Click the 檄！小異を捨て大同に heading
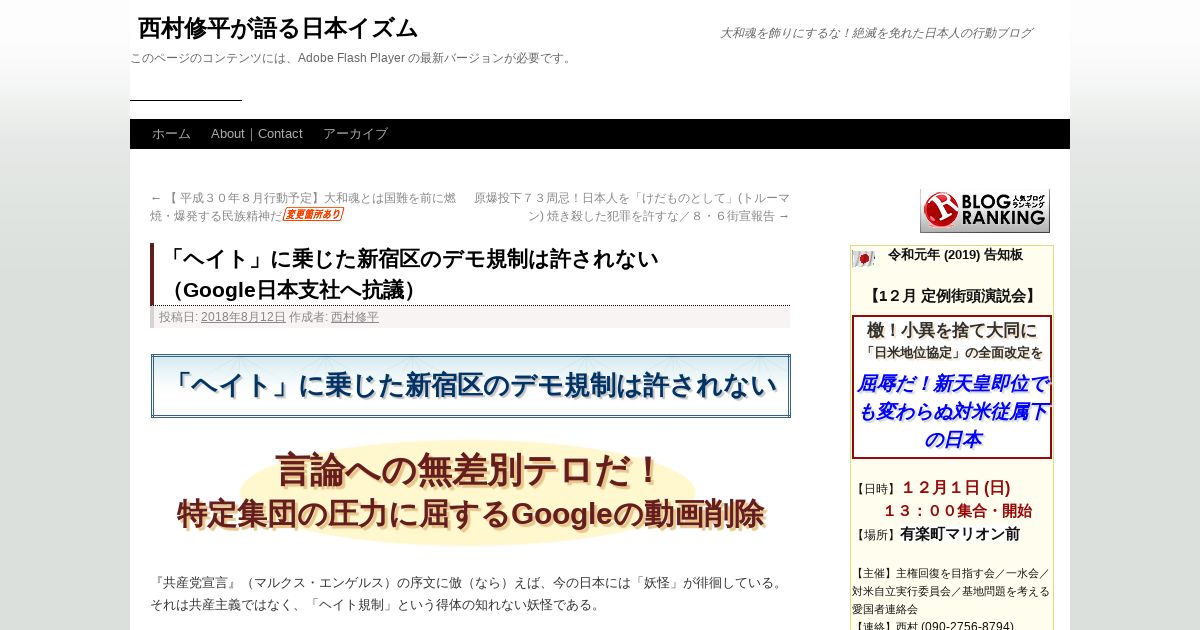The width and height of the screenshot is (1200, 630). coord(952,330)
